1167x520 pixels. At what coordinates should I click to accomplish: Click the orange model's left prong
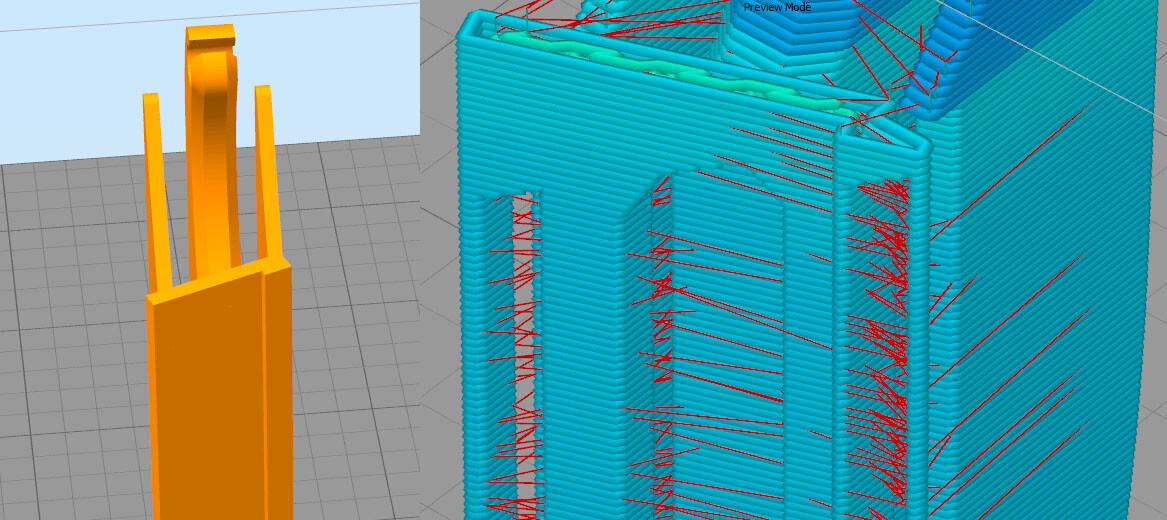tap(156, 190)
